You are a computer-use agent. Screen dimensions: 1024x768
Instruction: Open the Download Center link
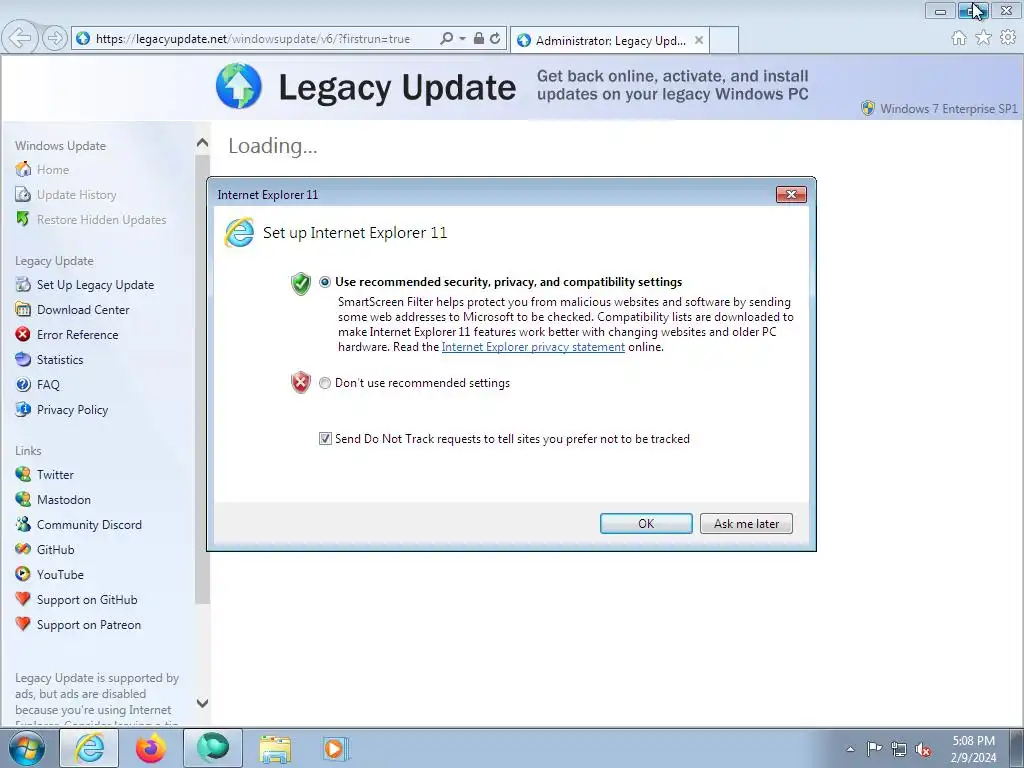(x=83, y=310)
